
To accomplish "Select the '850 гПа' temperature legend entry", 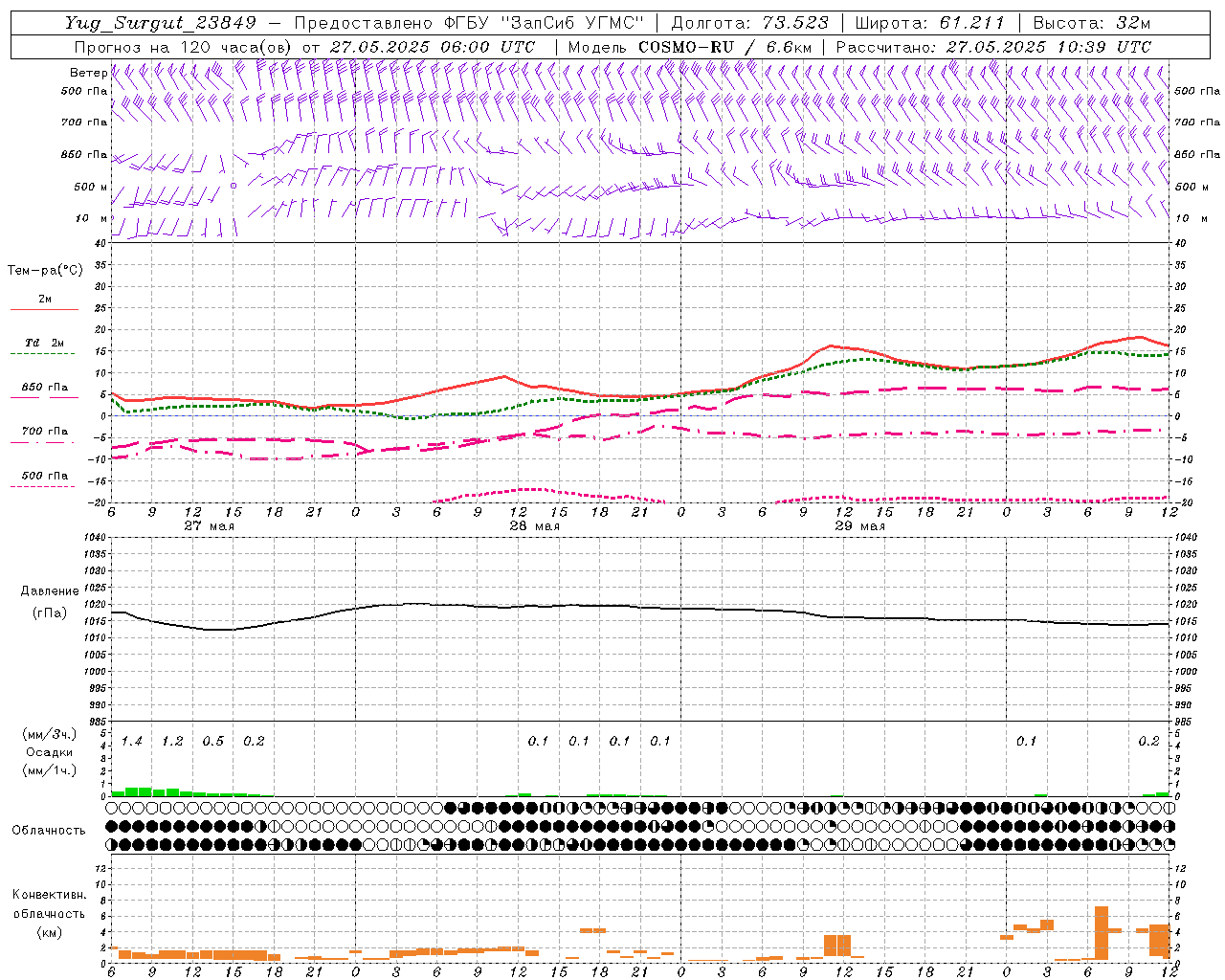I will 45,388.
